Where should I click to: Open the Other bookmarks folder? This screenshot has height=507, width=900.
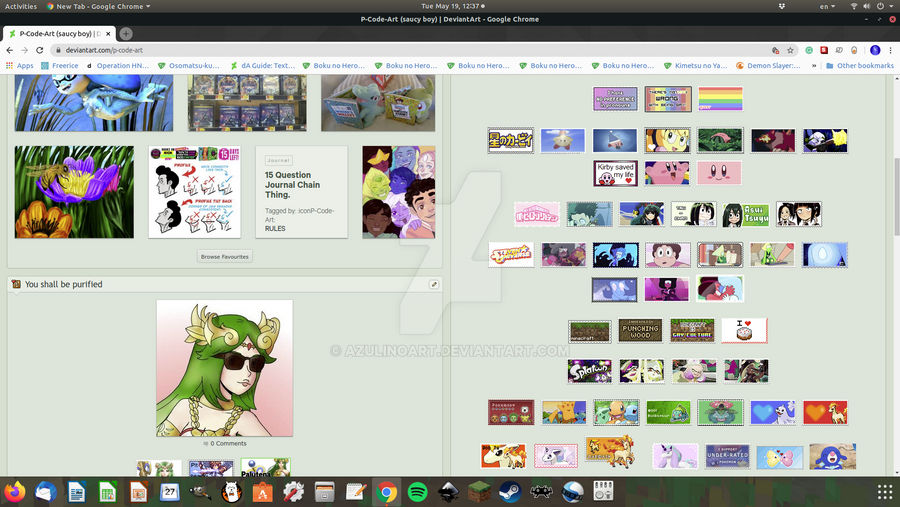[860, 65]
